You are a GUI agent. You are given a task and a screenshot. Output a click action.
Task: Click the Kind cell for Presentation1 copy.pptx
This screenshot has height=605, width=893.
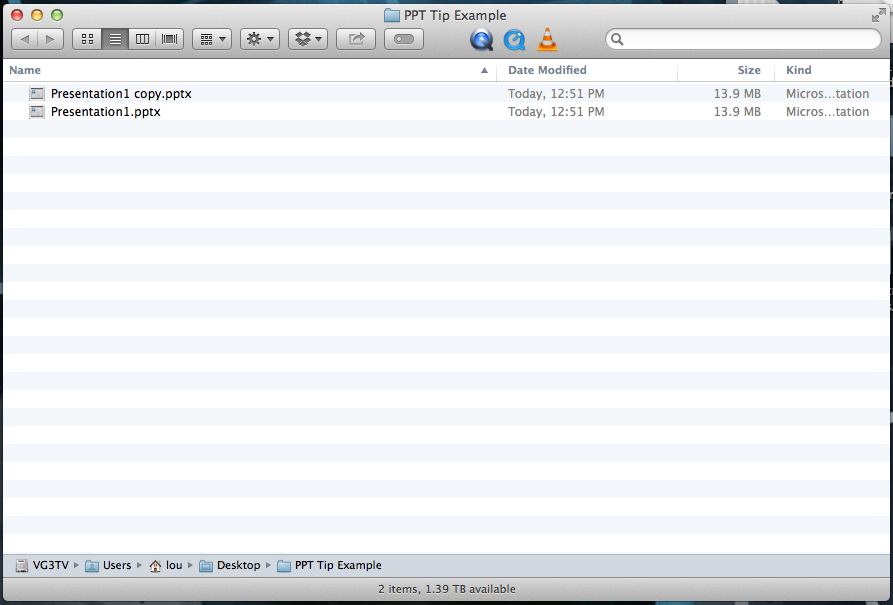click(828, 93)
